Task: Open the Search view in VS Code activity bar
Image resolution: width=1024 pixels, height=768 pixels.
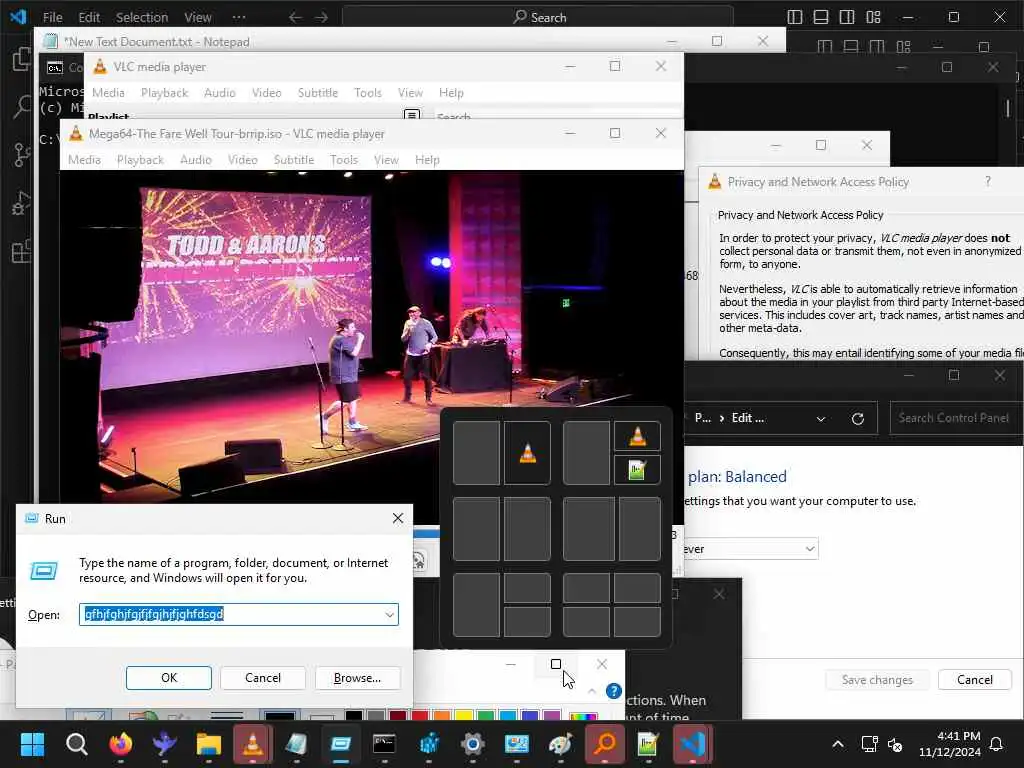Action: [x=21, y=106]
